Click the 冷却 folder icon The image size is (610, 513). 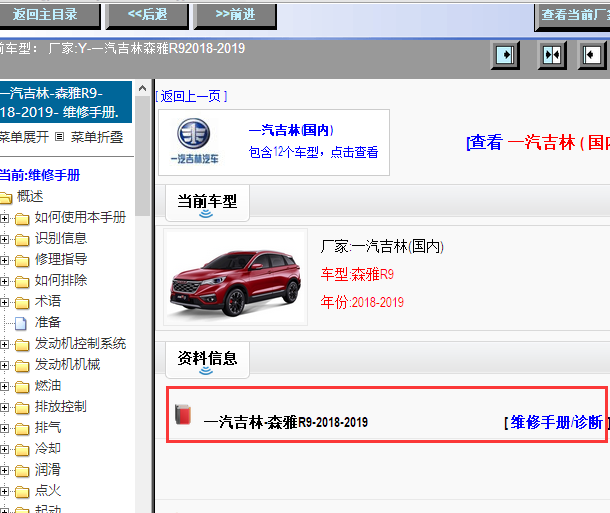22,450
